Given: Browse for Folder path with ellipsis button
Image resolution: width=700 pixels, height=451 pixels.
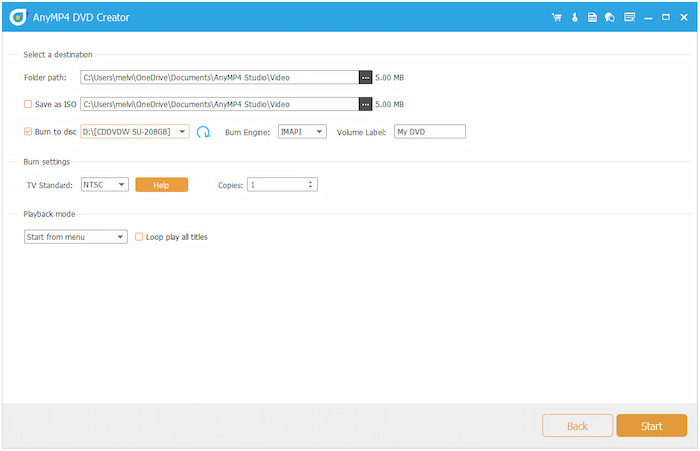Looking at the screenshot, I should (365, 77).
